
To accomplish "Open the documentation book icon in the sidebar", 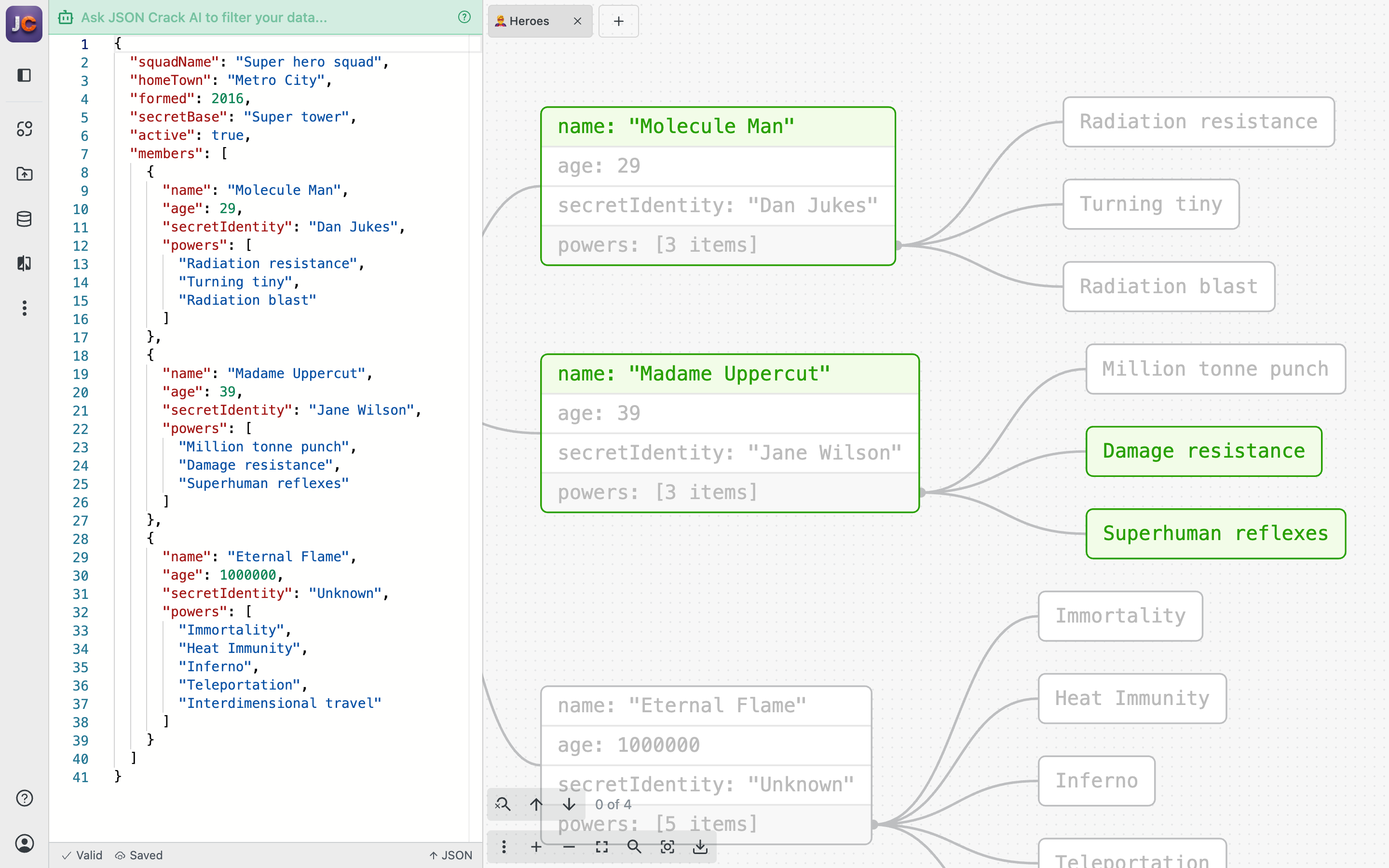I will [24, 263].
